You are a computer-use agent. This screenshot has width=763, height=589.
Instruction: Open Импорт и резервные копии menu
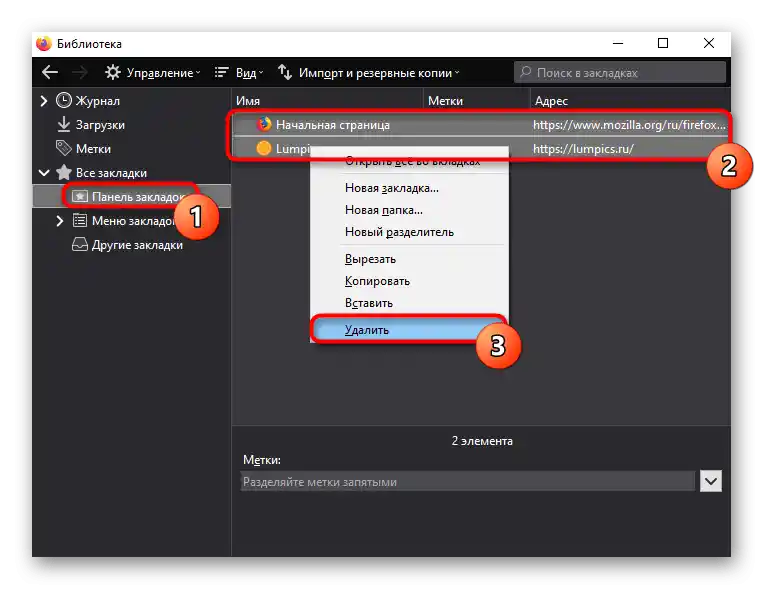[368, 73]
